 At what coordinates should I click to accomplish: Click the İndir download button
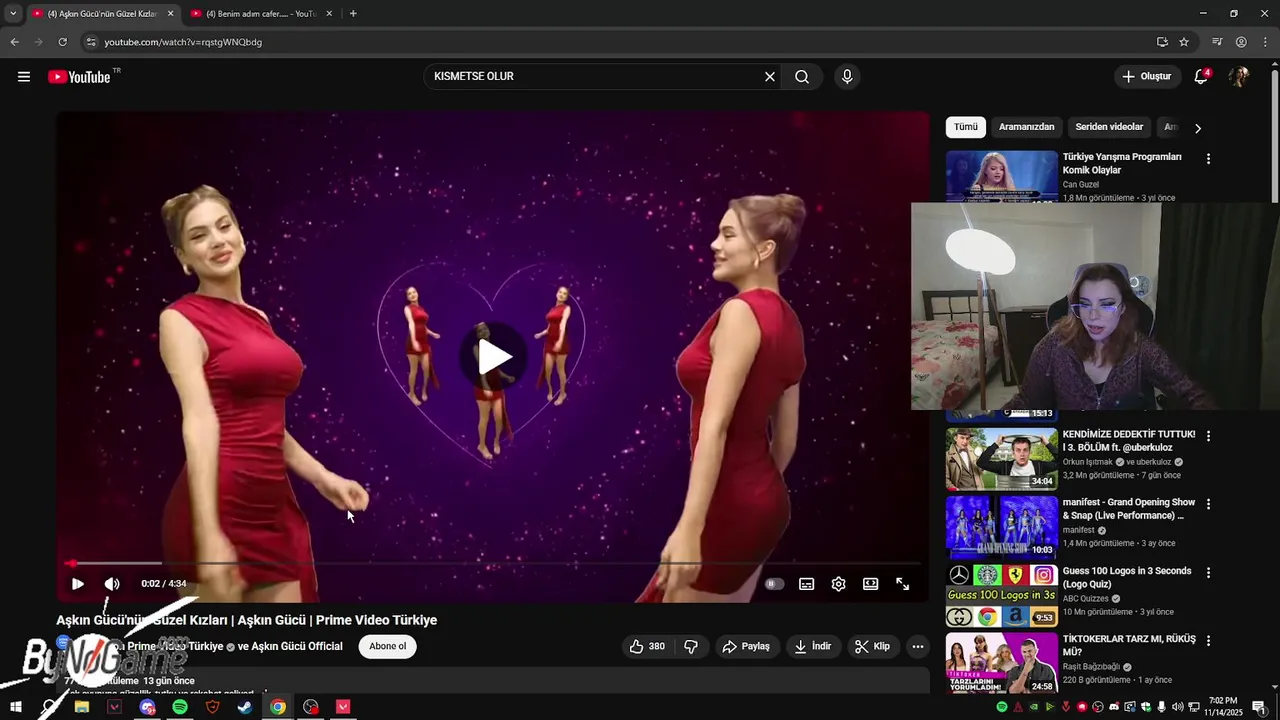[x=813, y=647]
